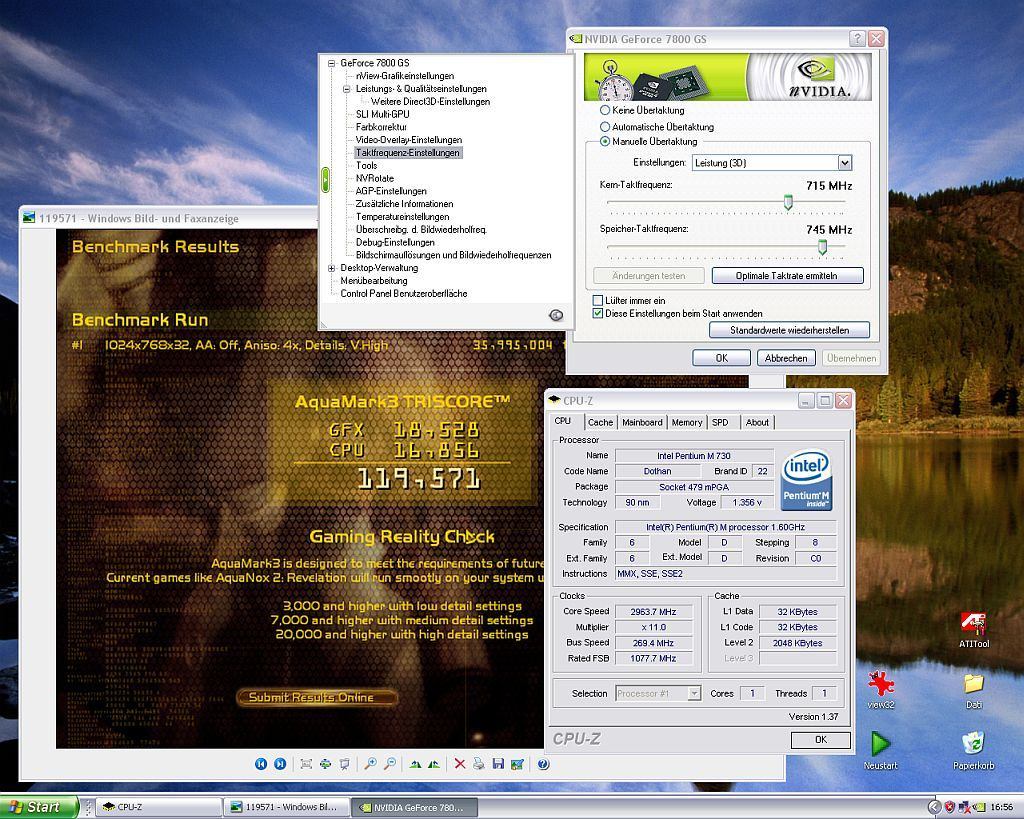Click 119571 - Windows Bil... taskbar button

(286, 807)
